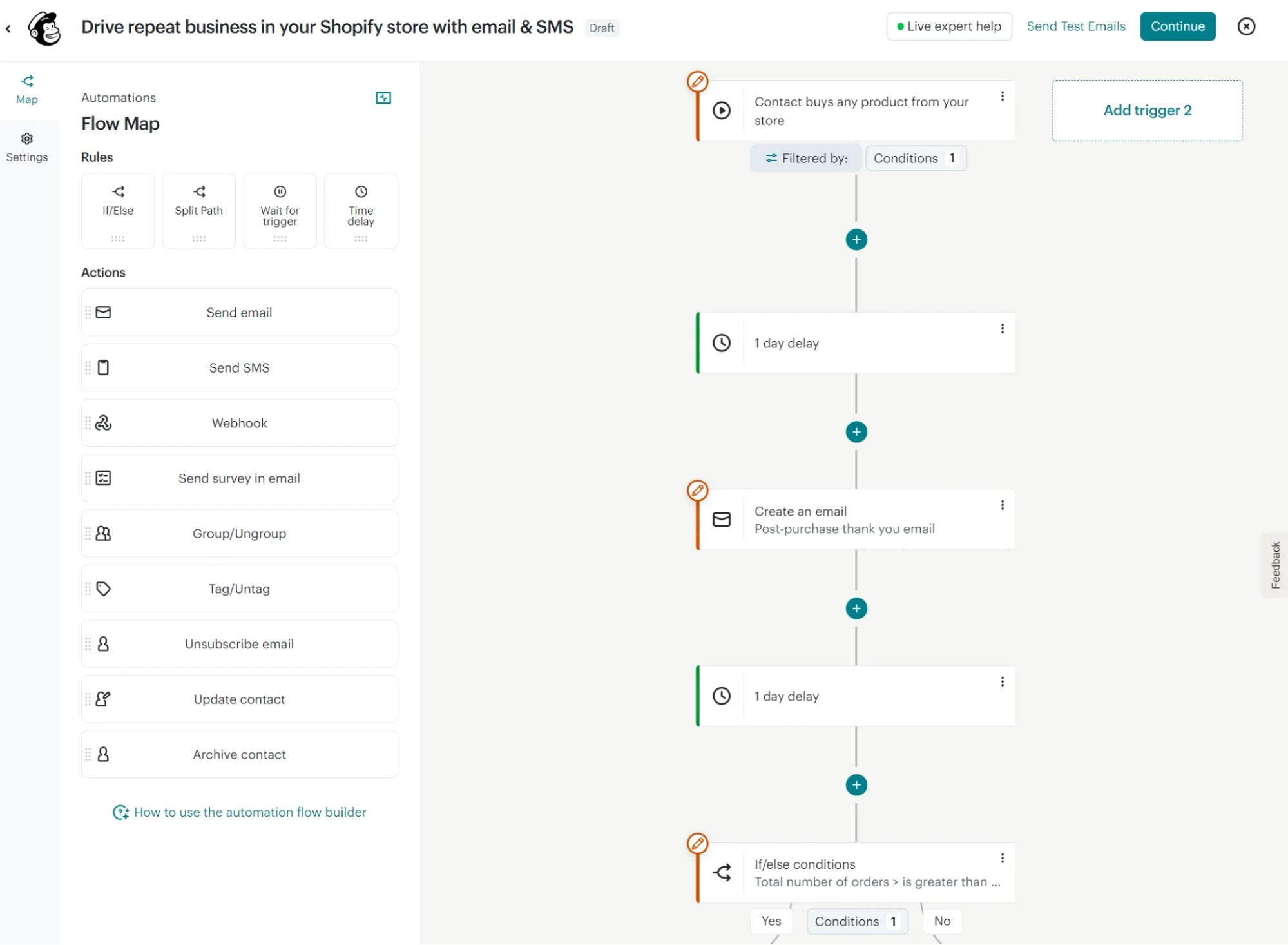The image size is (1288, 945).
Task: Open How to use the automation flow builder
Action: 240,812
